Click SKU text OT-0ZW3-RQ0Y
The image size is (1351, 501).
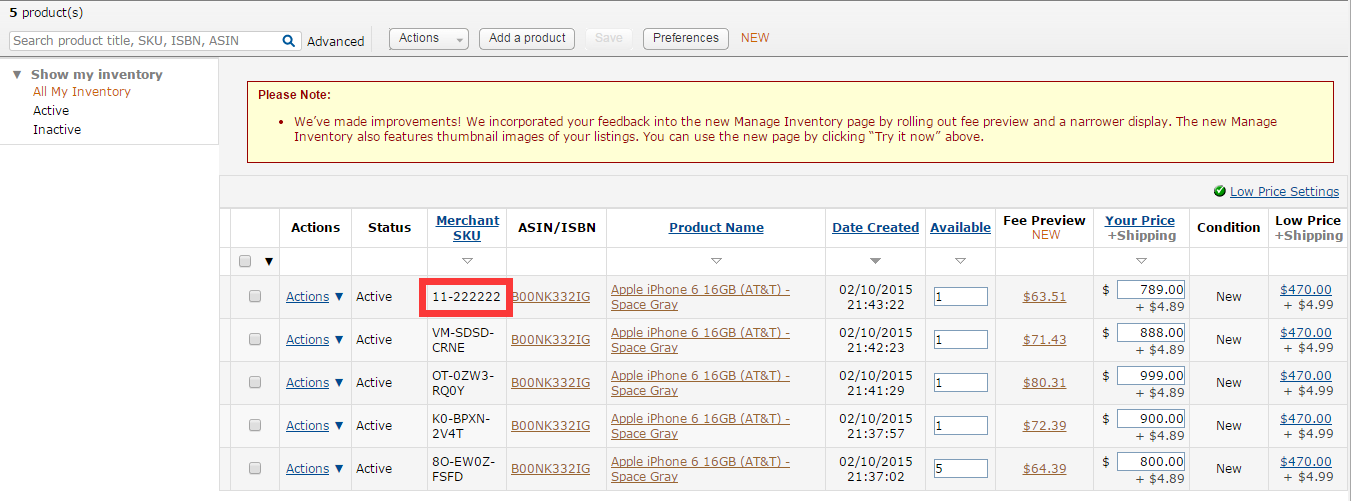click(463, 383)
